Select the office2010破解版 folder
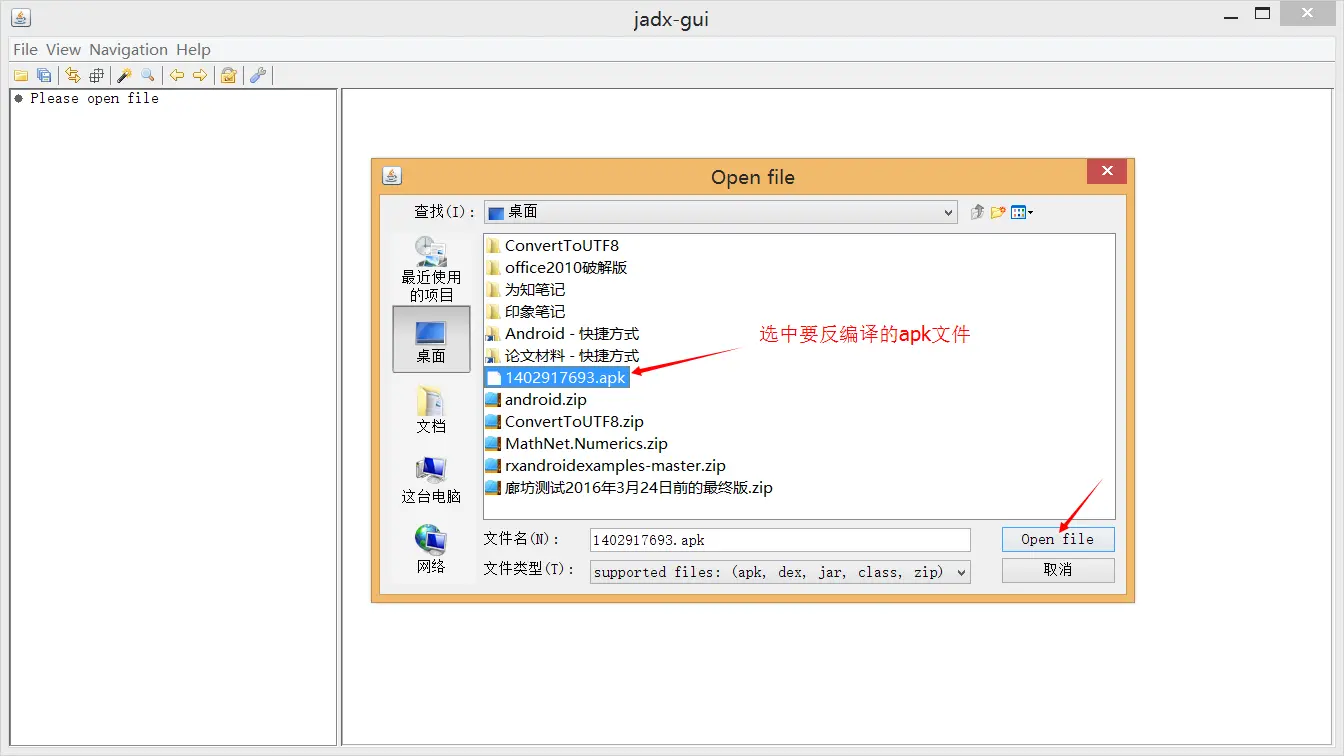Viewport: 1344px width, 756px height. pos(556,267)
